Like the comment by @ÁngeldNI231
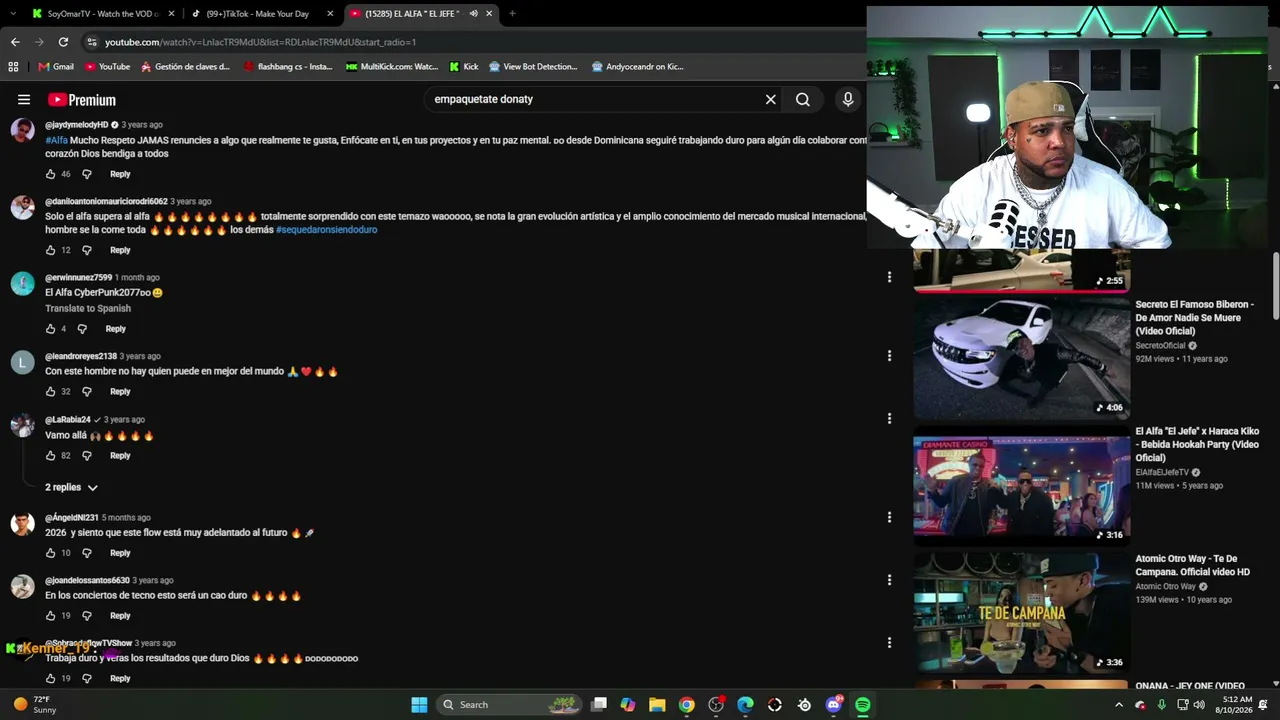This screenshot has height=720, width=1280. click(x=50, y=553)
